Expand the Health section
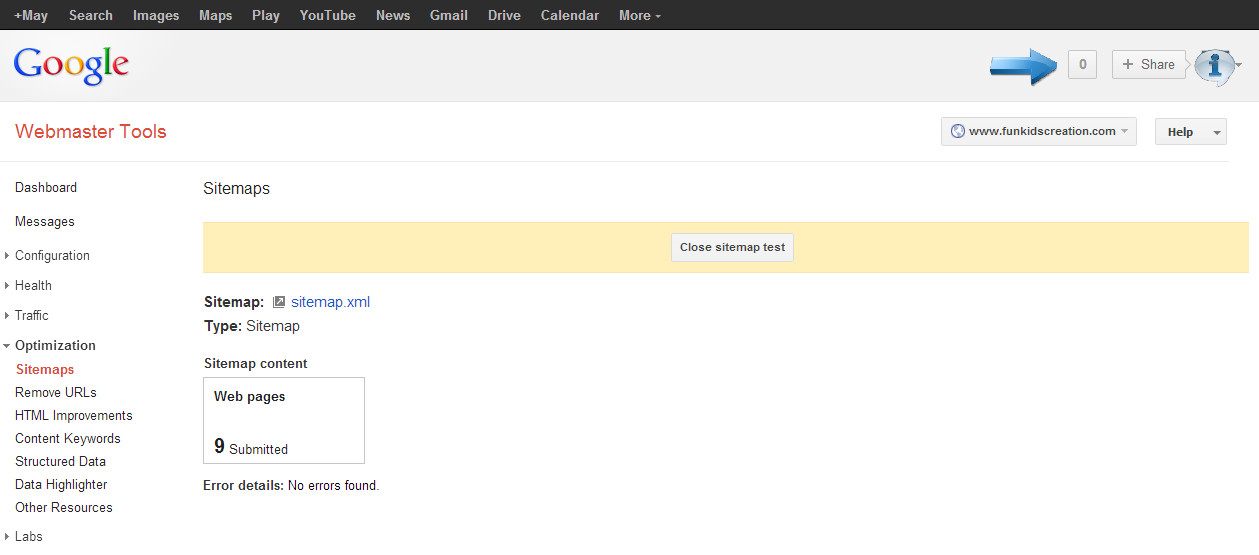 (x=28, y=285)
